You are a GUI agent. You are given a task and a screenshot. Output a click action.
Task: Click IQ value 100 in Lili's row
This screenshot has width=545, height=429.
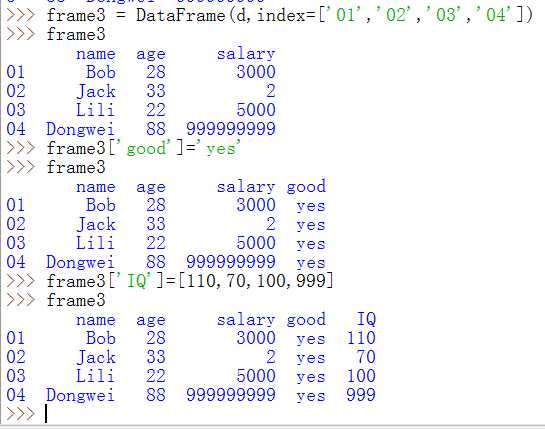361,376
